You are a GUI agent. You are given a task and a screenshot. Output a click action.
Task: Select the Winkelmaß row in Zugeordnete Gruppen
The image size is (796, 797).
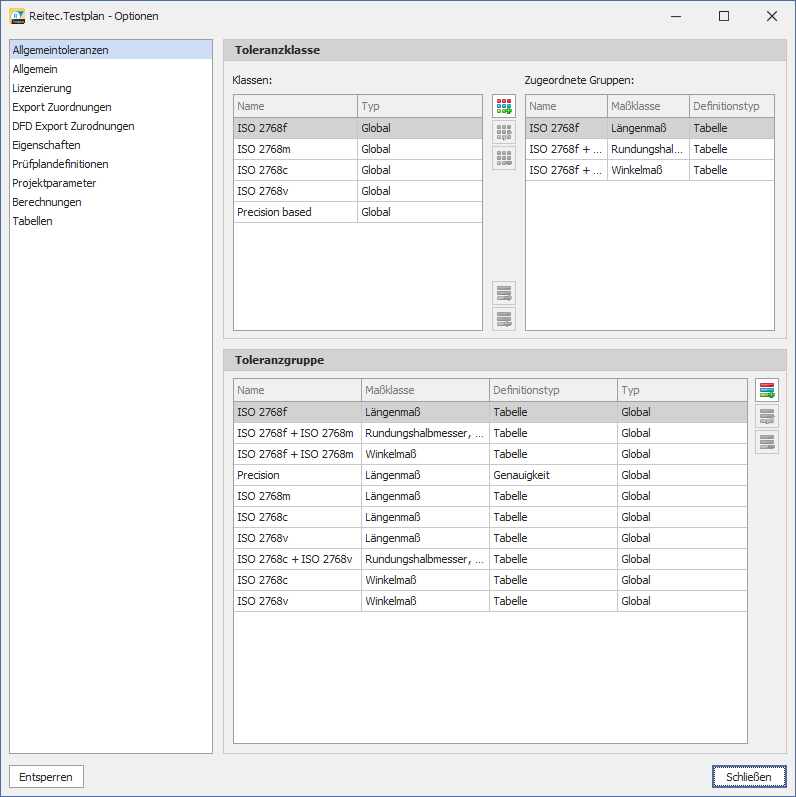pyautogui.click(x=648, y=170)
